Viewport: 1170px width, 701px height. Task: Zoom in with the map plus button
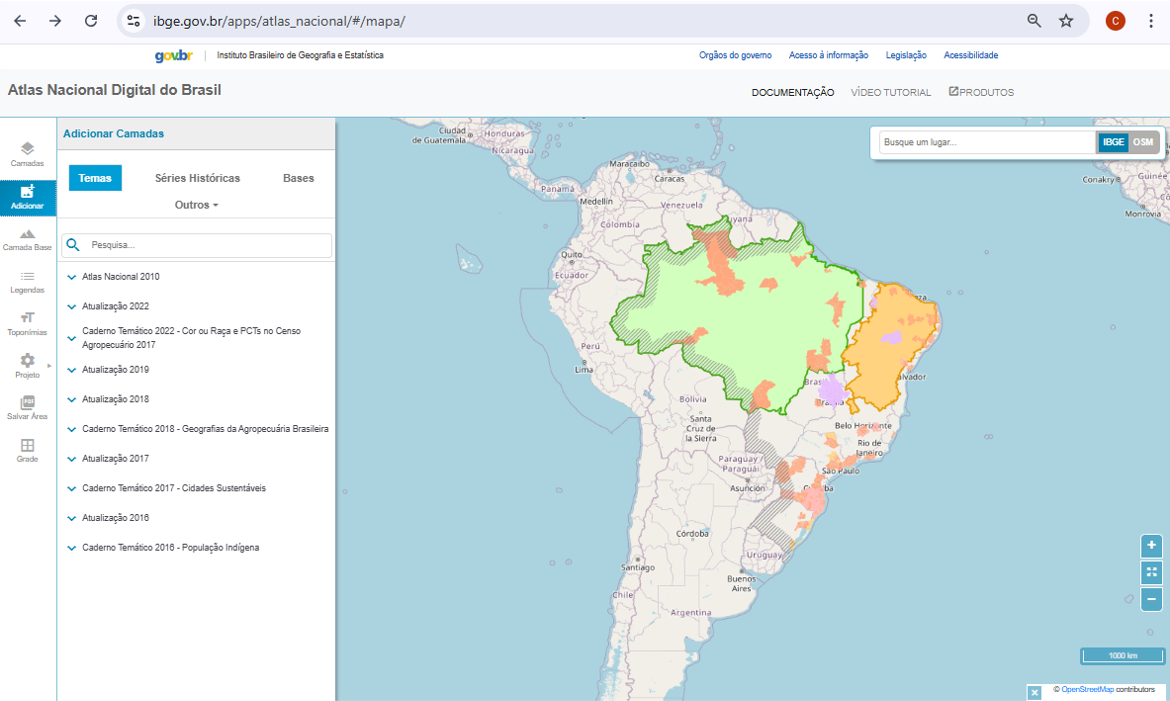1152,546
